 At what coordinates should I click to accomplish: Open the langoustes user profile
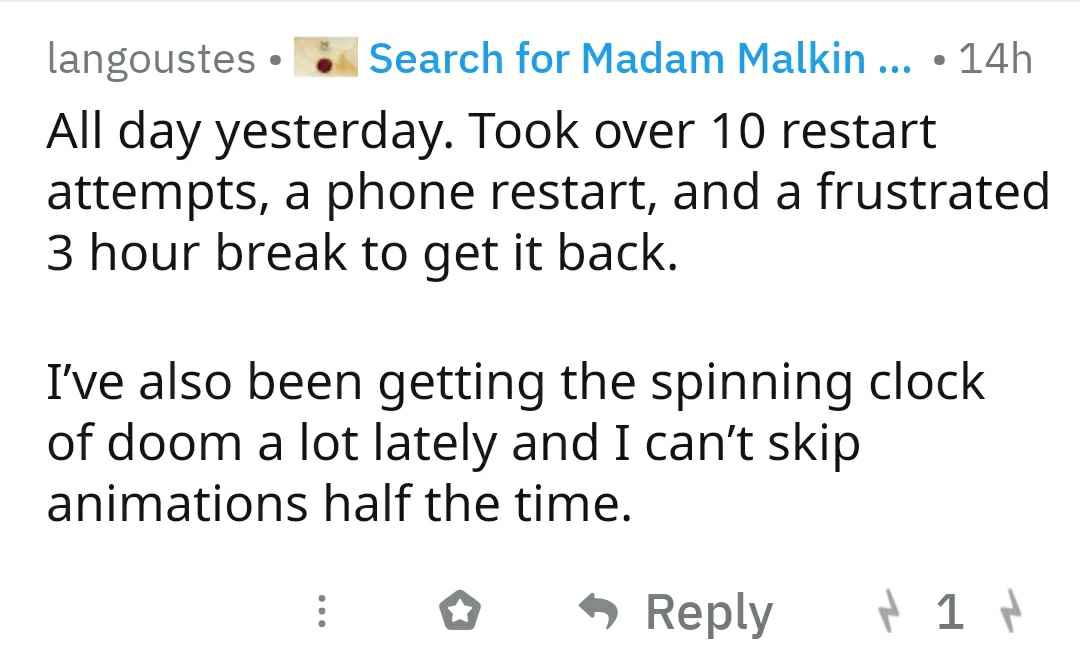pyautogui.click(x=150, y=60)
